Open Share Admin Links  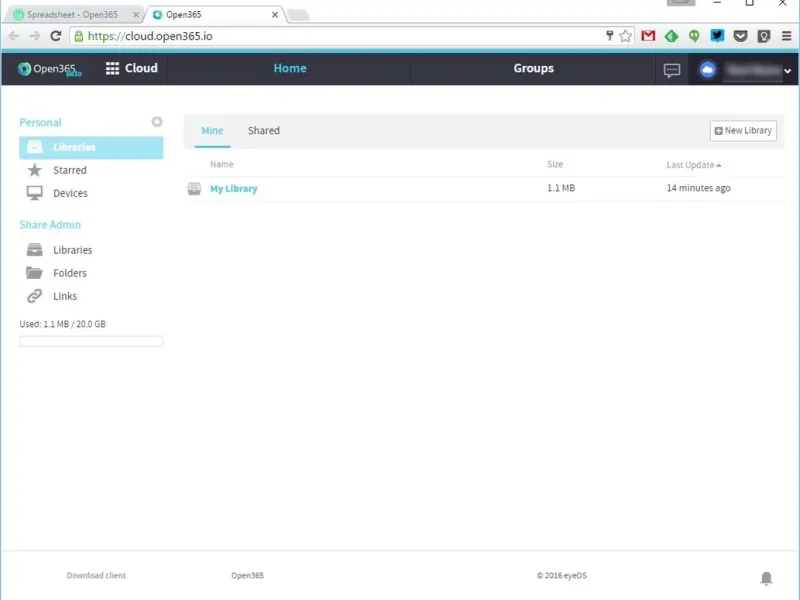pyautogui.click(x=65, y=296)
